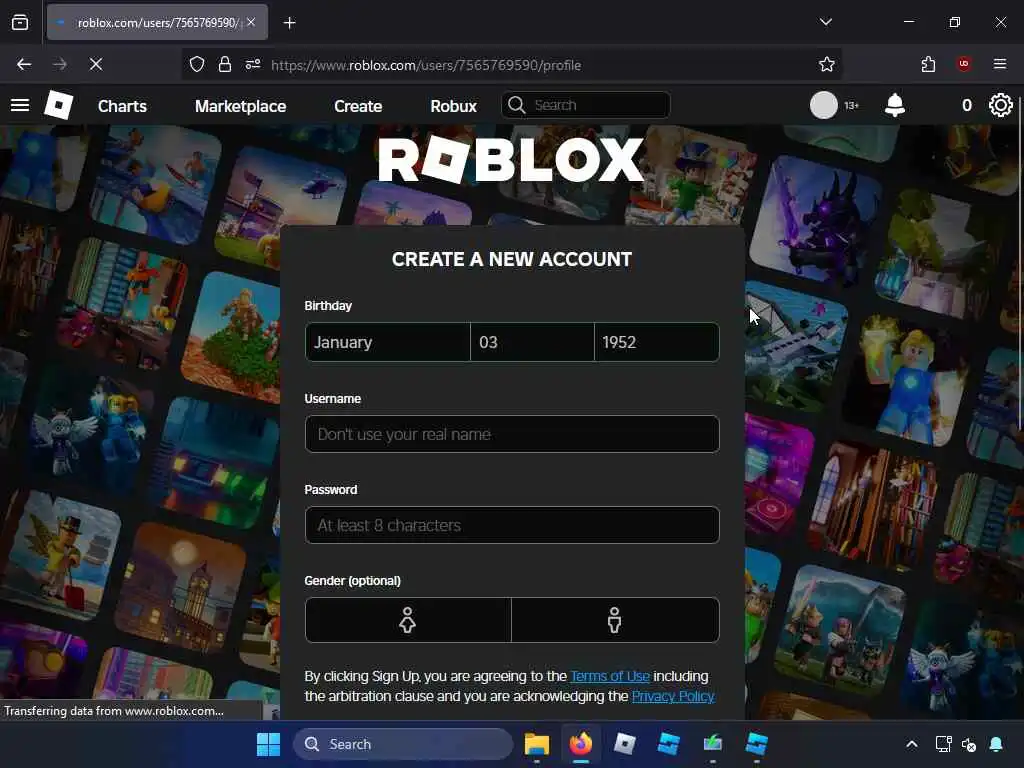Close the roblox.com tab
This screenshot has height=768, width=1024.
pos(251,22)
